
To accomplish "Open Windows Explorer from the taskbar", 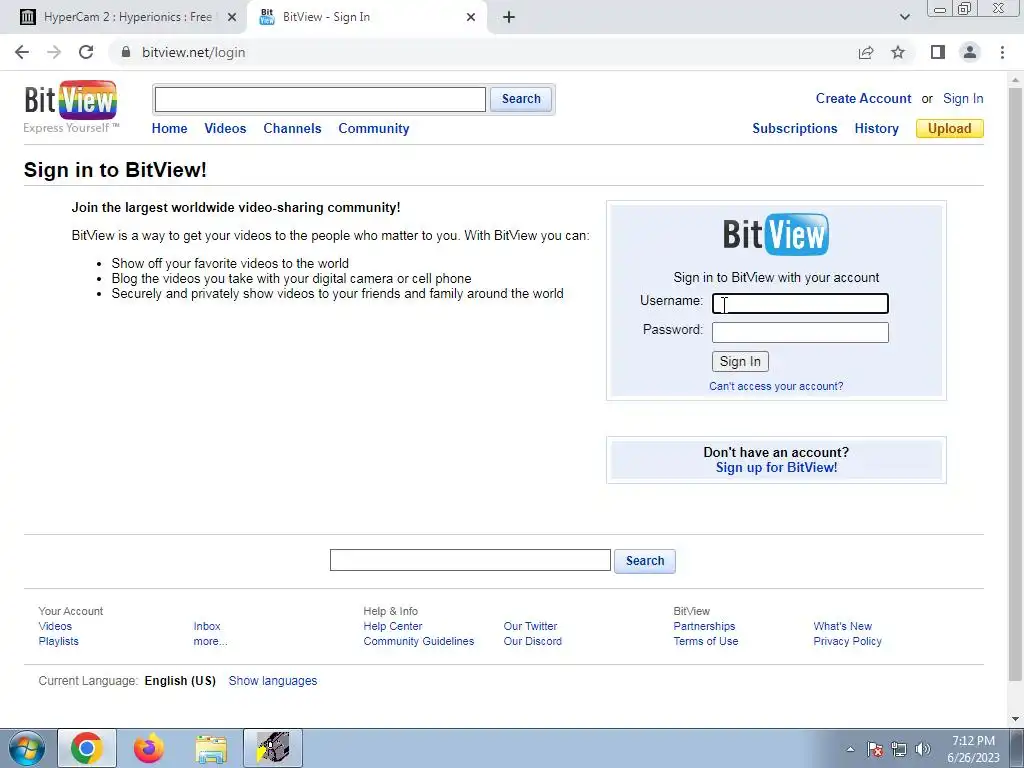I will point(211,748).
